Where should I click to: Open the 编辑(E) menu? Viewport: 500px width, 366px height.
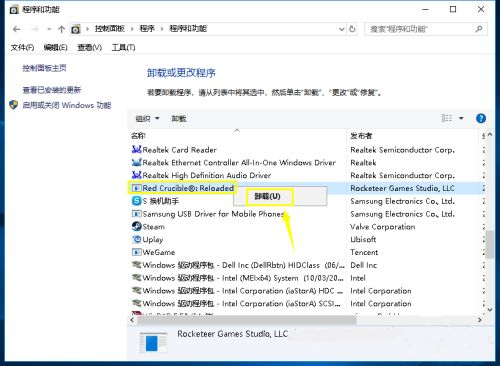(x=55, y=47)
